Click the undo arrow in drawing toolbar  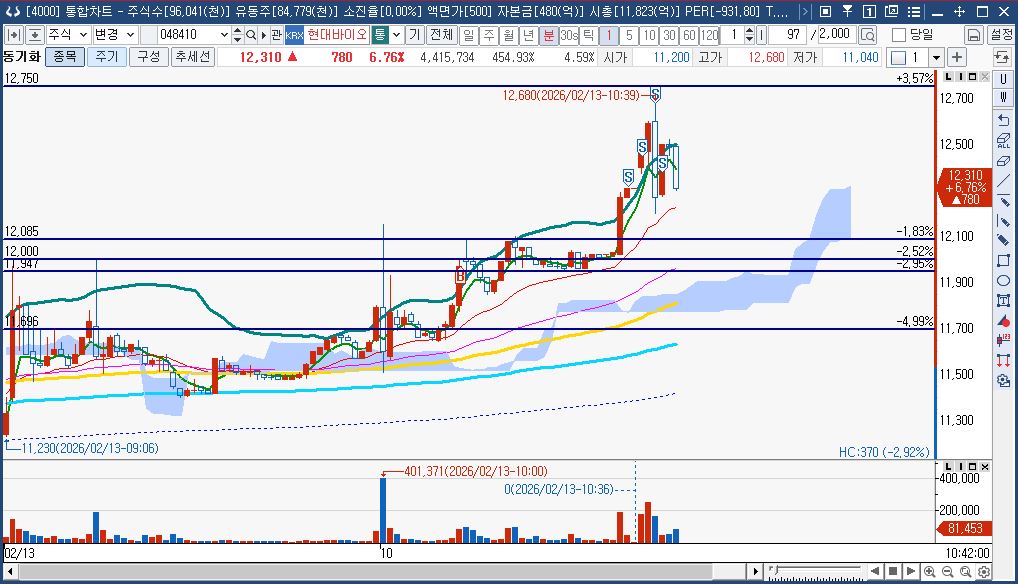(1003, 120)
